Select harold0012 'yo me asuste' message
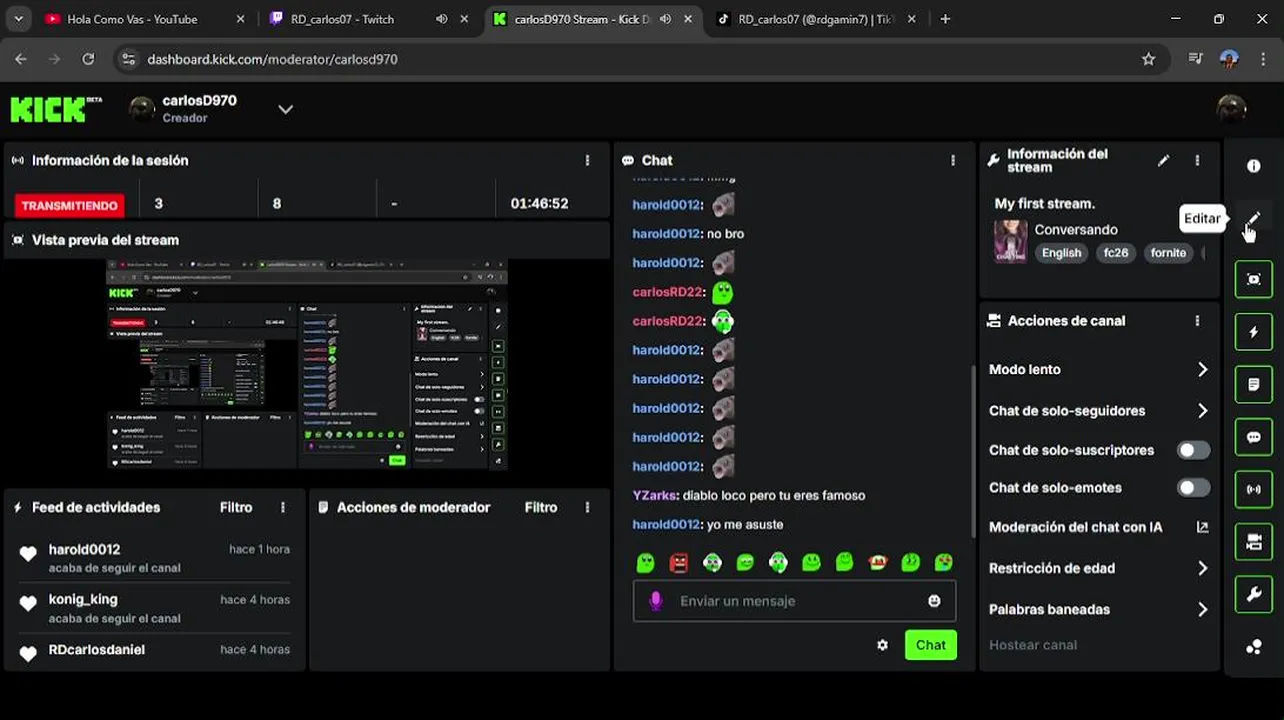 [x=708, y=525]
